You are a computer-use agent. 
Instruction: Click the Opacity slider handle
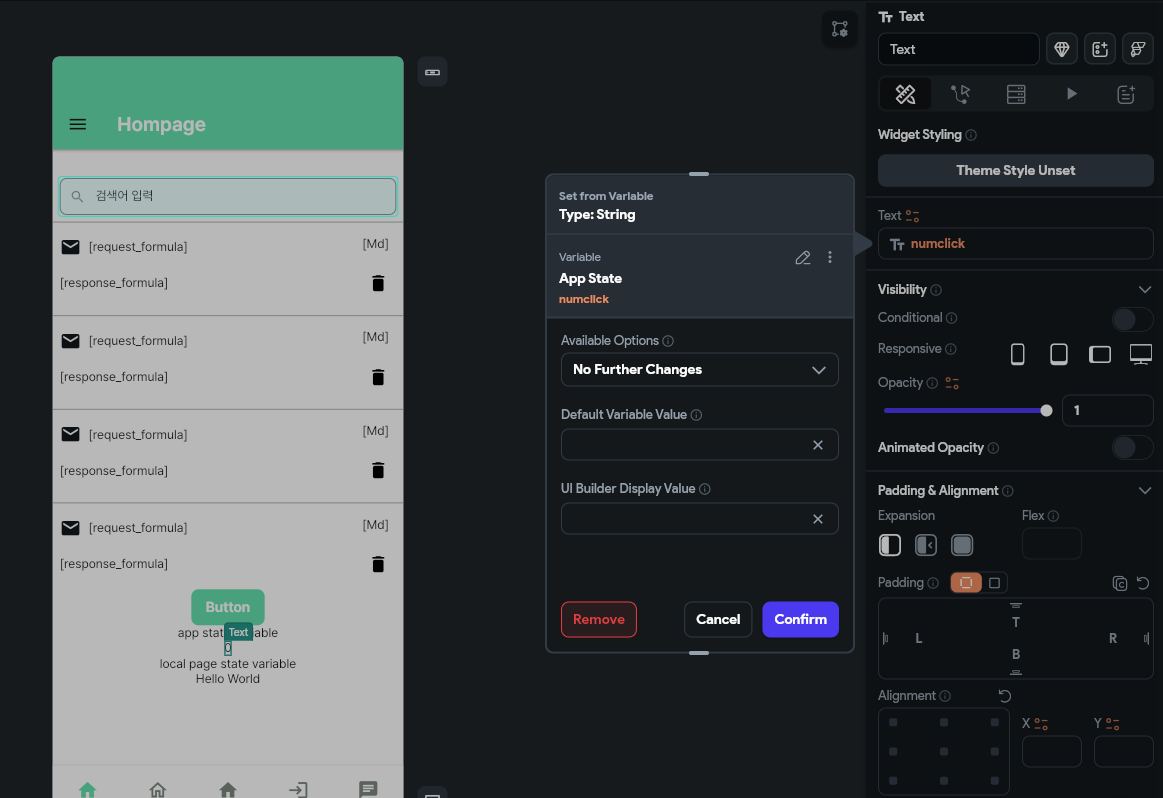[1046, 410]
